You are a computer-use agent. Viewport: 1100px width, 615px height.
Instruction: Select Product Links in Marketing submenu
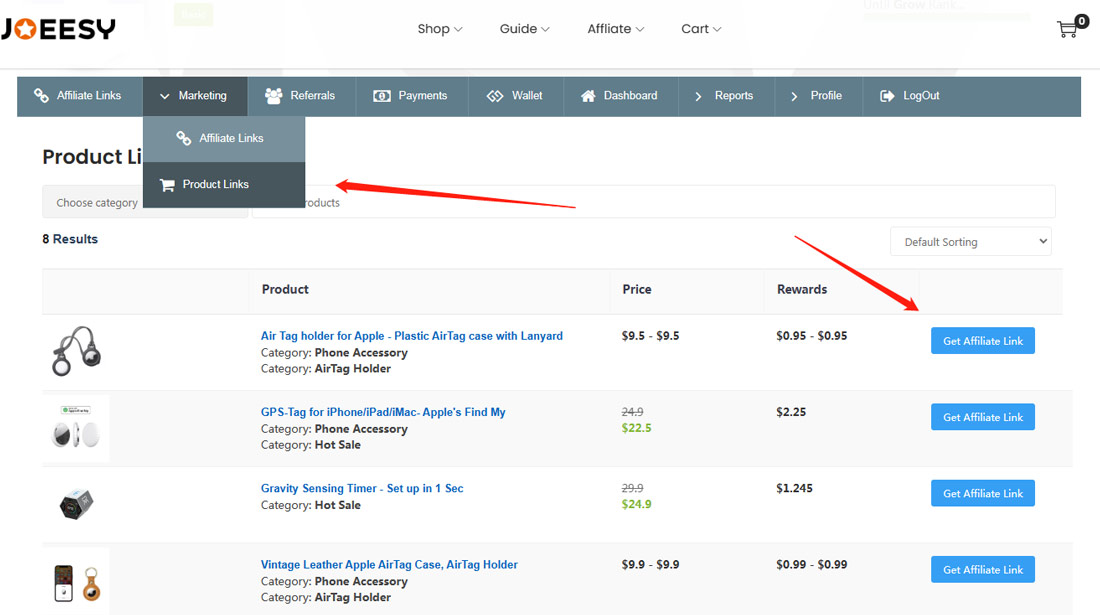point(215,185)
